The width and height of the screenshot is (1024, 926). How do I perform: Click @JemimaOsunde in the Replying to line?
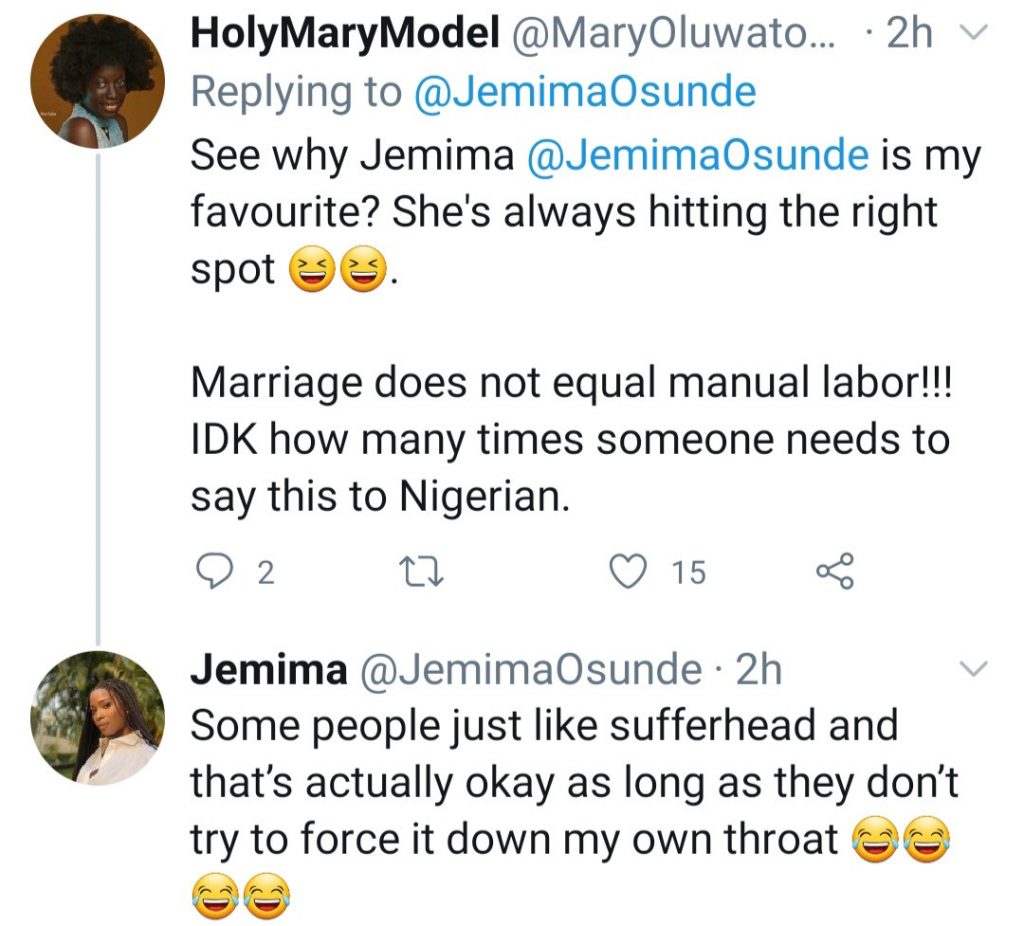(x=584, y=92)
